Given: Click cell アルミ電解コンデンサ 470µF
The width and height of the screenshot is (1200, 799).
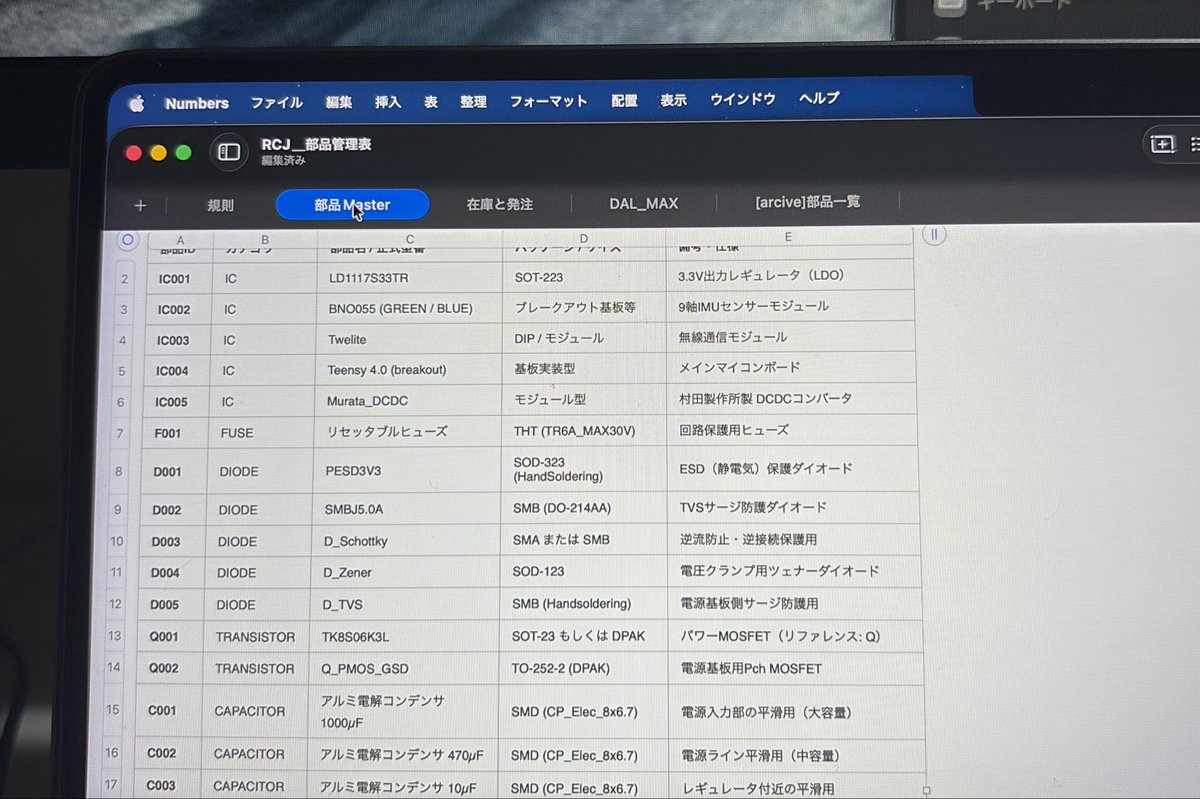Looking at the screenshot, I should 404,756.
